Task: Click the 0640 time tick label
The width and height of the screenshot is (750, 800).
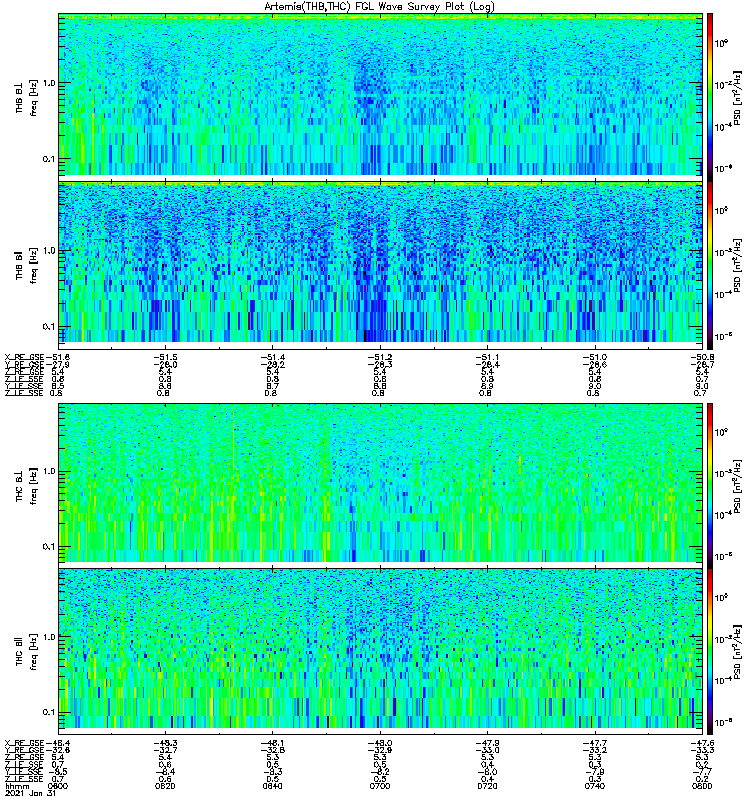Action: pos(272,786)
